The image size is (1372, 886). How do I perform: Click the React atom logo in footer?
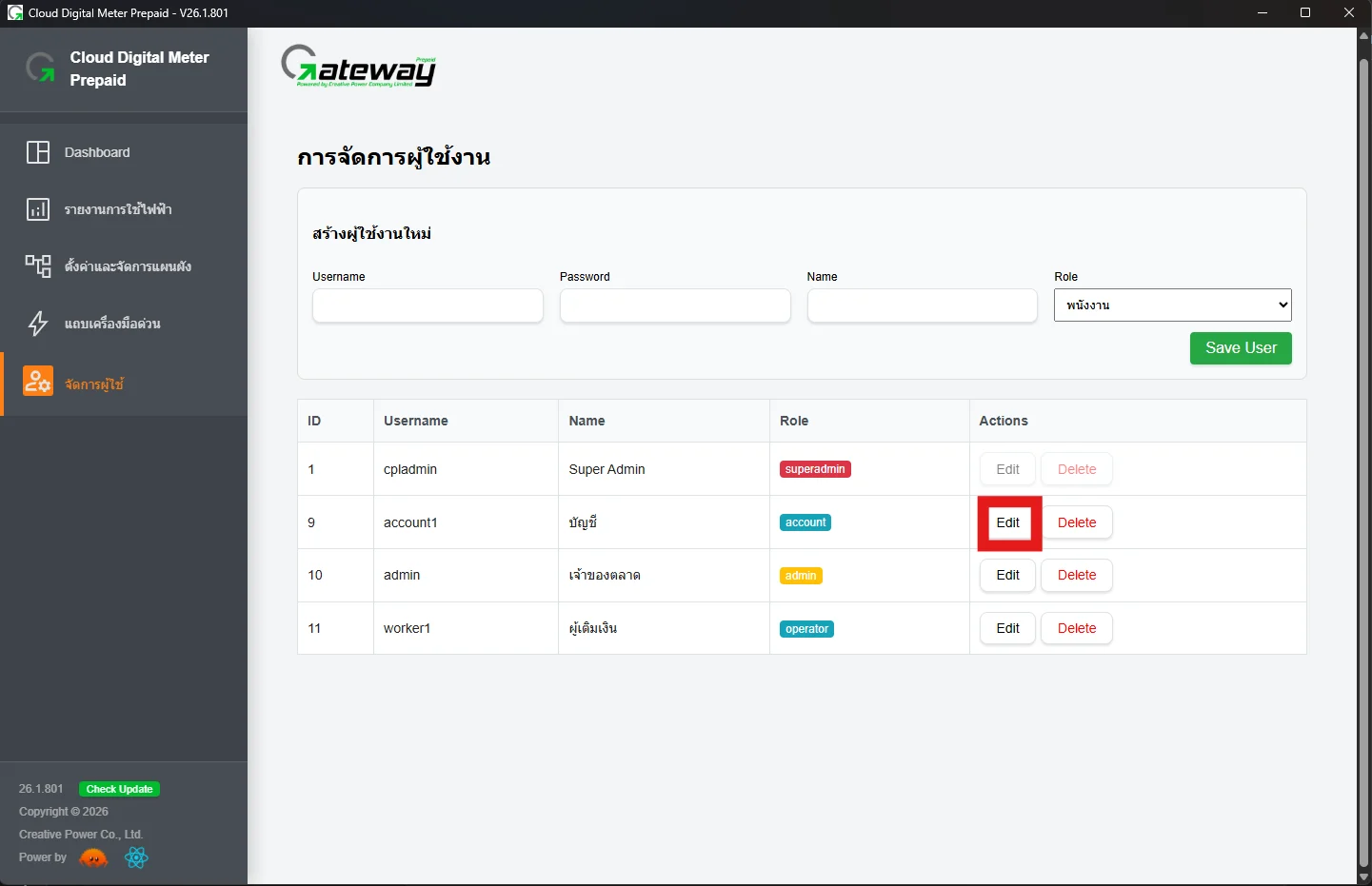[137, 857]
